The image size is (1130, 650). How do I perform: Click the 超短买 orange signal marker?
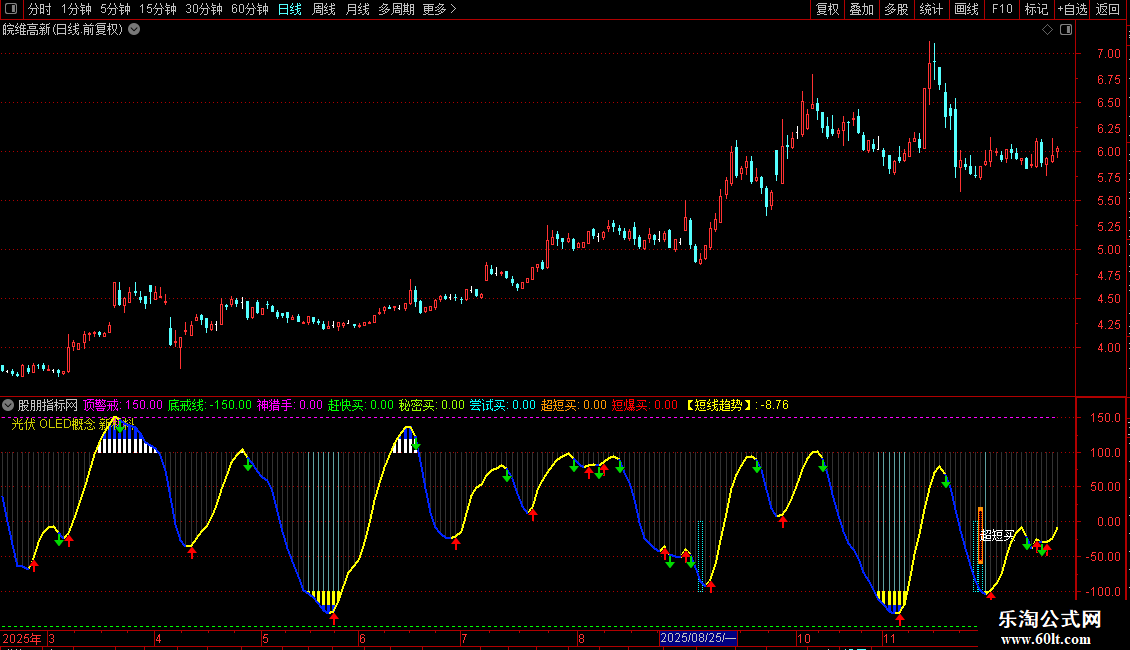point(980,535)
